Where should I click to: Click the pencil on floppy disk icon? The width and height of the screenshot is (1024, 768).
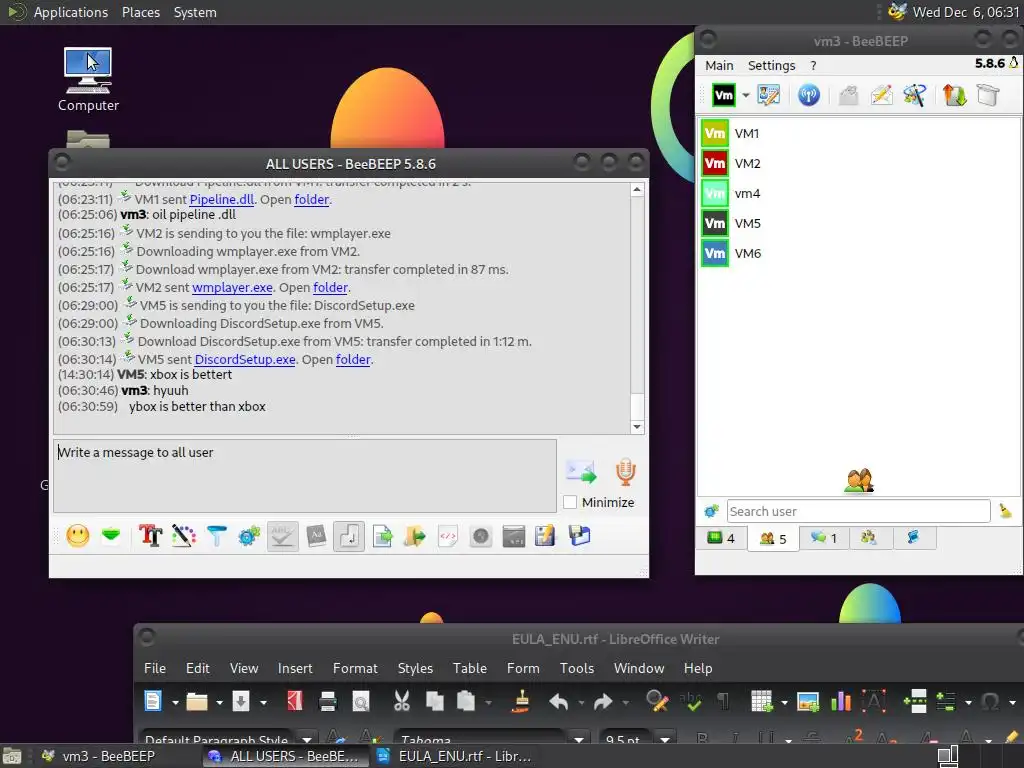[x=545, y=536]
